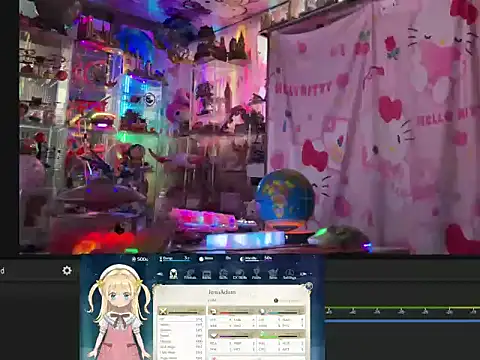This screenshot has height=360, width=480.
Task: Click the red-bar stat section header icon
Action: [214, 312]
